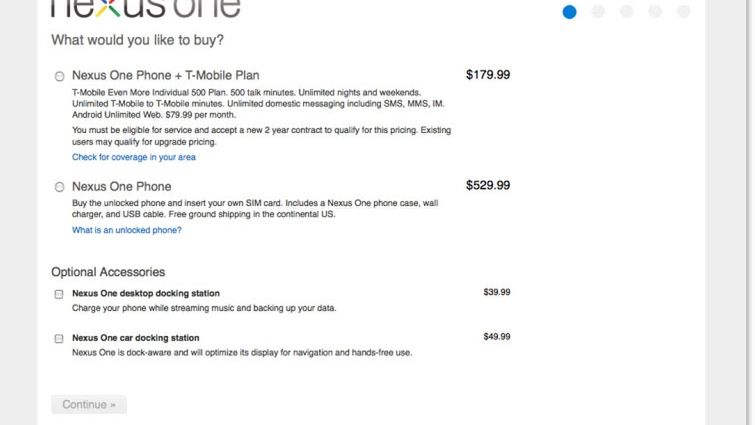The height and width of the screenshot is (425, 755).
Task: Tick the desktop docking station checkbox
Action: pos(59,294)
